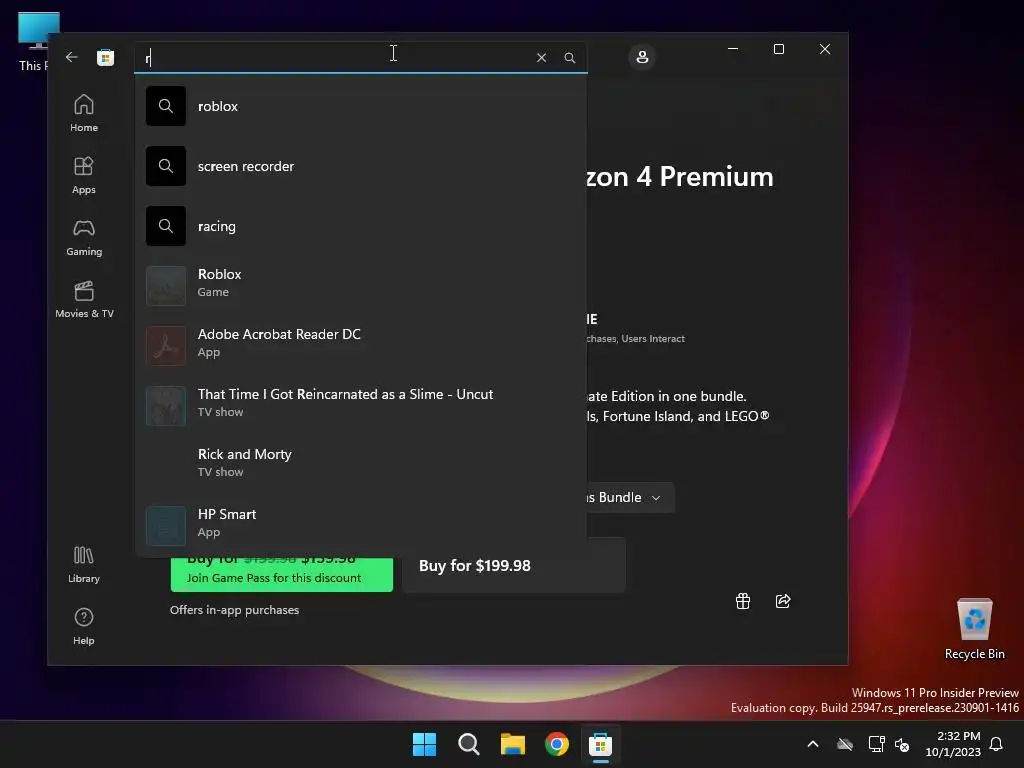The height and width of the screenshot is (768, 1024).
Task: Maximize the Microsoft Store window
Action: tap(779, 49)
